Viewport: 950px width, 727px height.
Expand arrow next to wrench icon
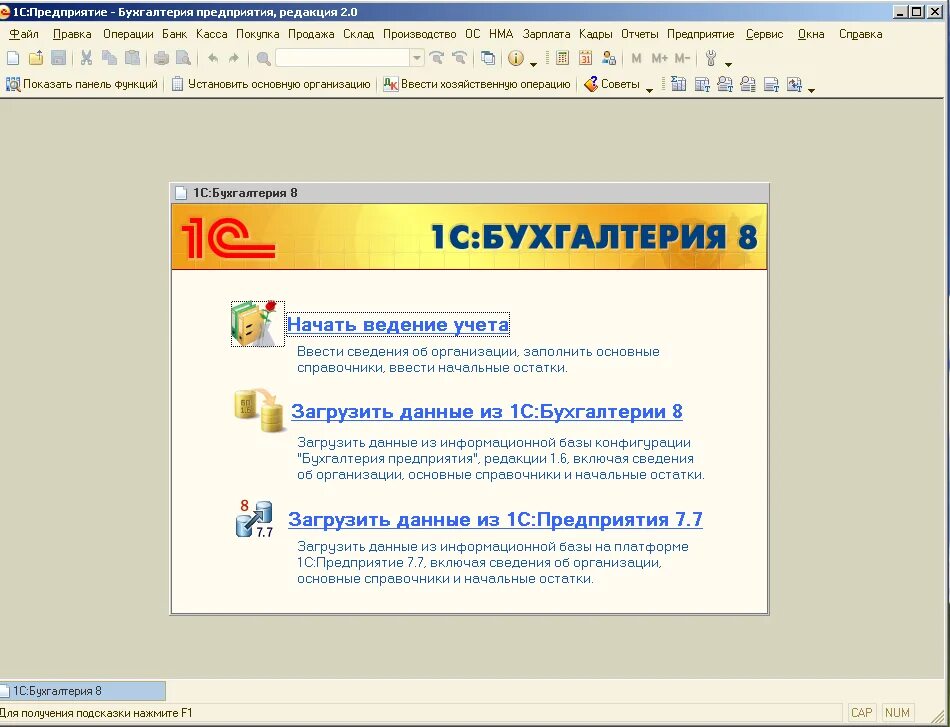(728, 63)
